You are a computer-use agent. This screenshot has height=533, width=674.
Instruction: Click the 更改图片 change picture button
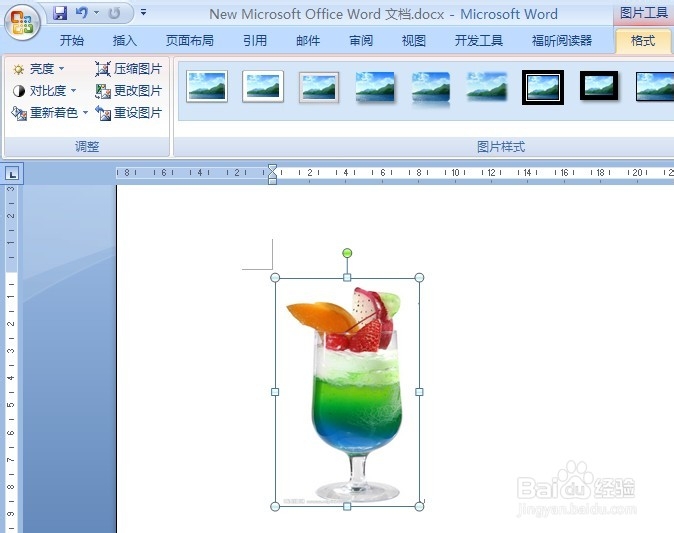coord(129,91)
